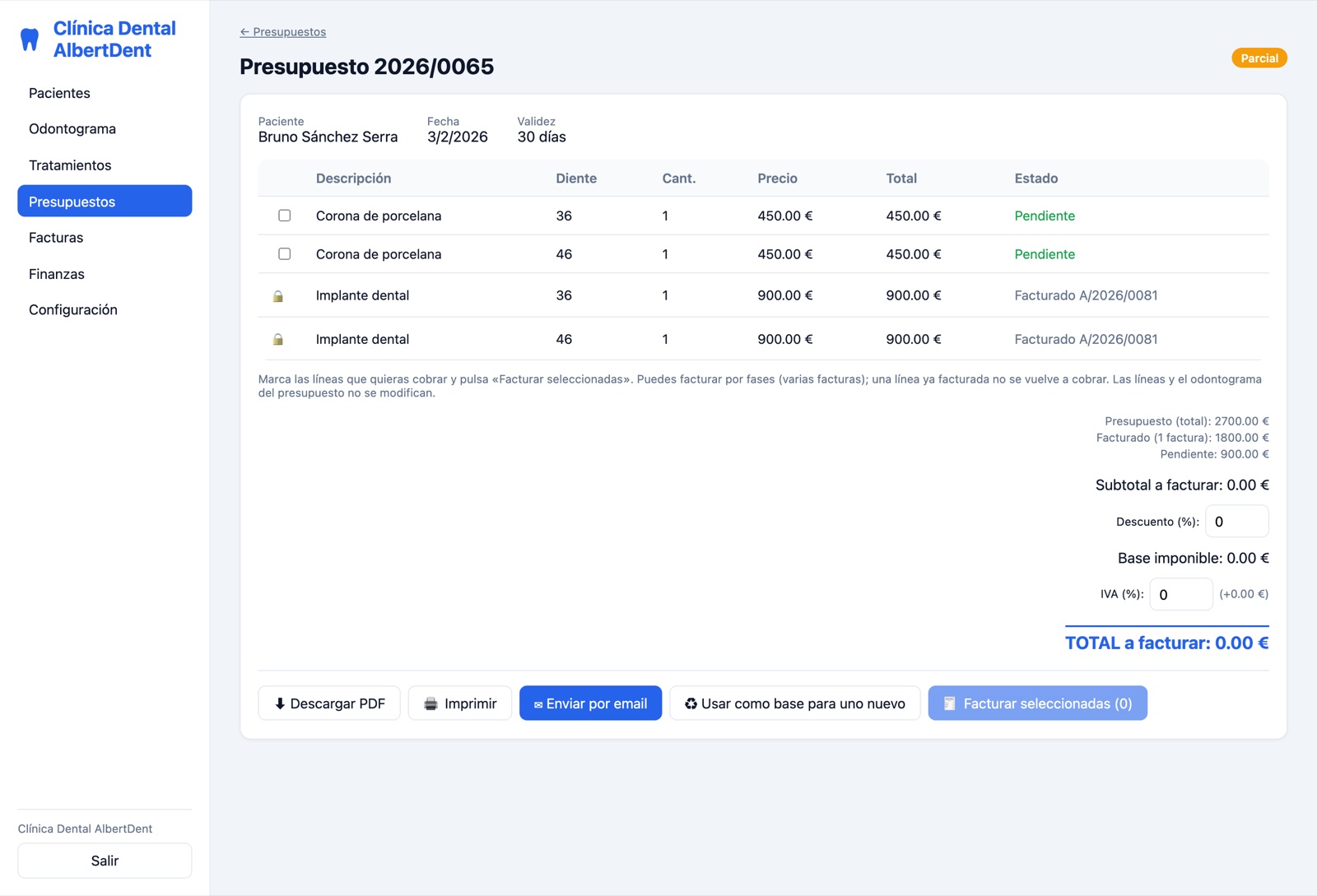Click the tooth logo icon
The height and width of the screenshot is (896, 1317).
(30, 39)
